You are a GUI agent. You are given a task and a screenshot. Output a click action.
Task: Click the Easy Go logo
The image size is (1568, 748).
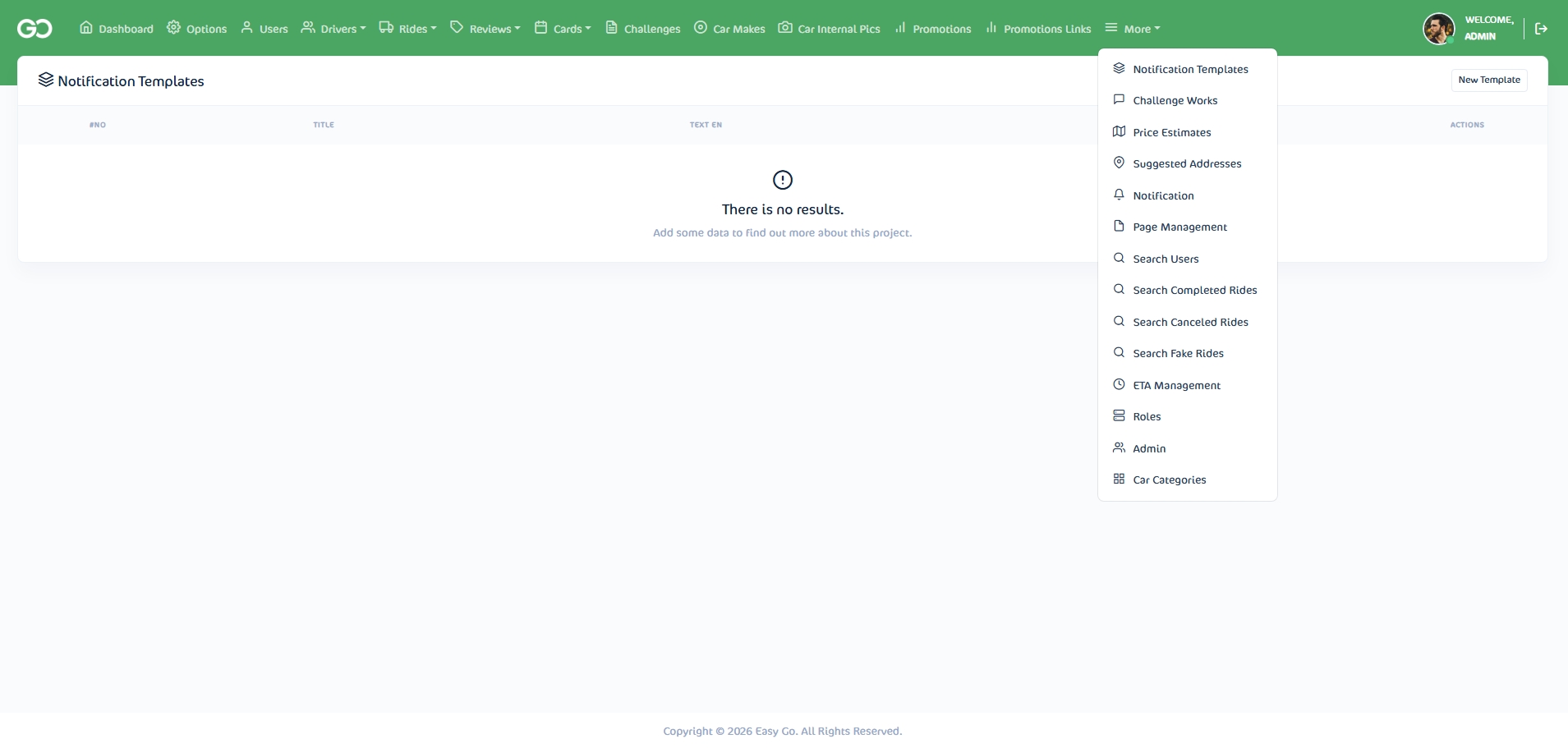34,28
